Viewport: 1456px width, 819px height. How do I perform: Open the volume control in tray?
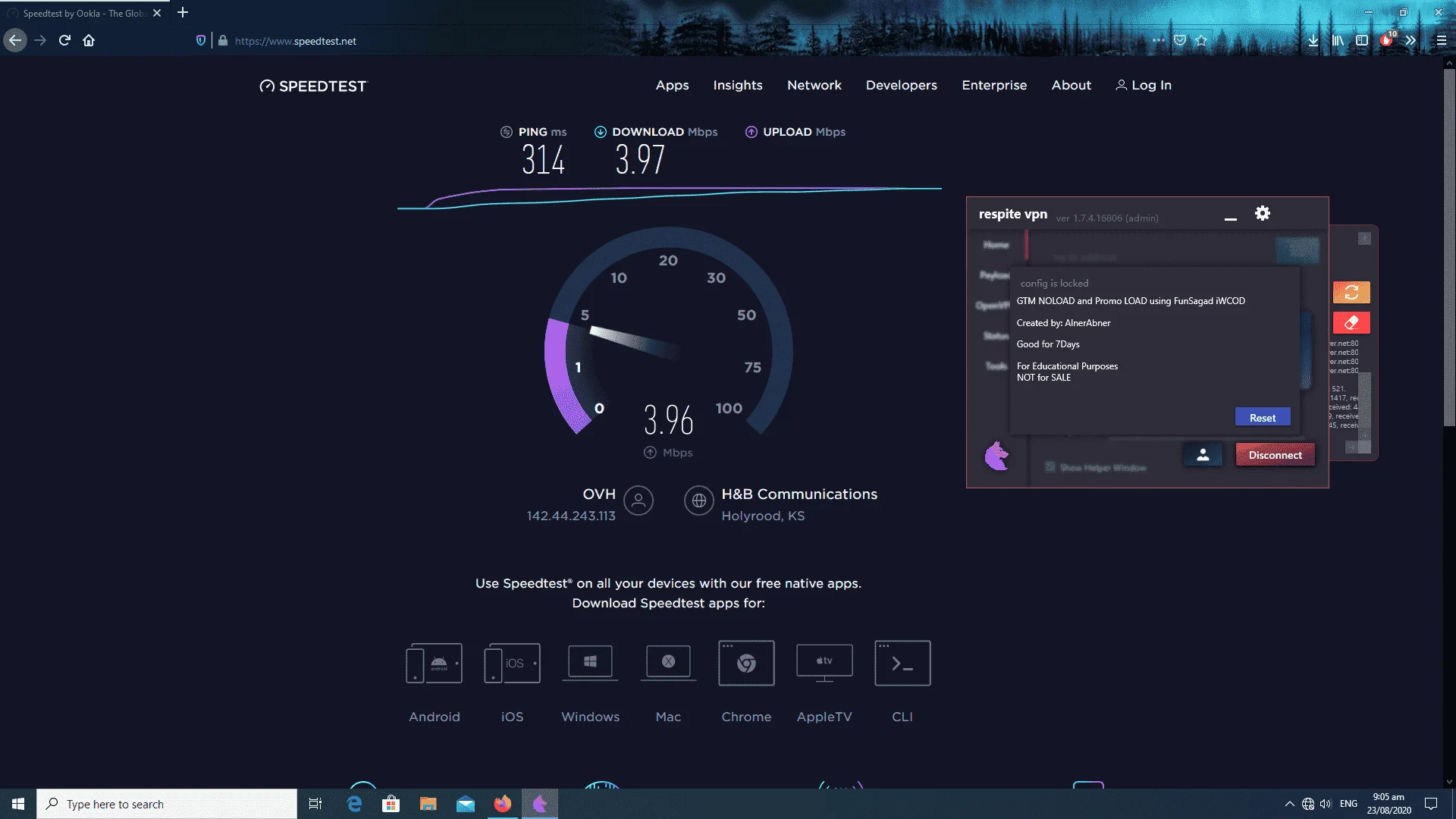tap(1326, 804)
